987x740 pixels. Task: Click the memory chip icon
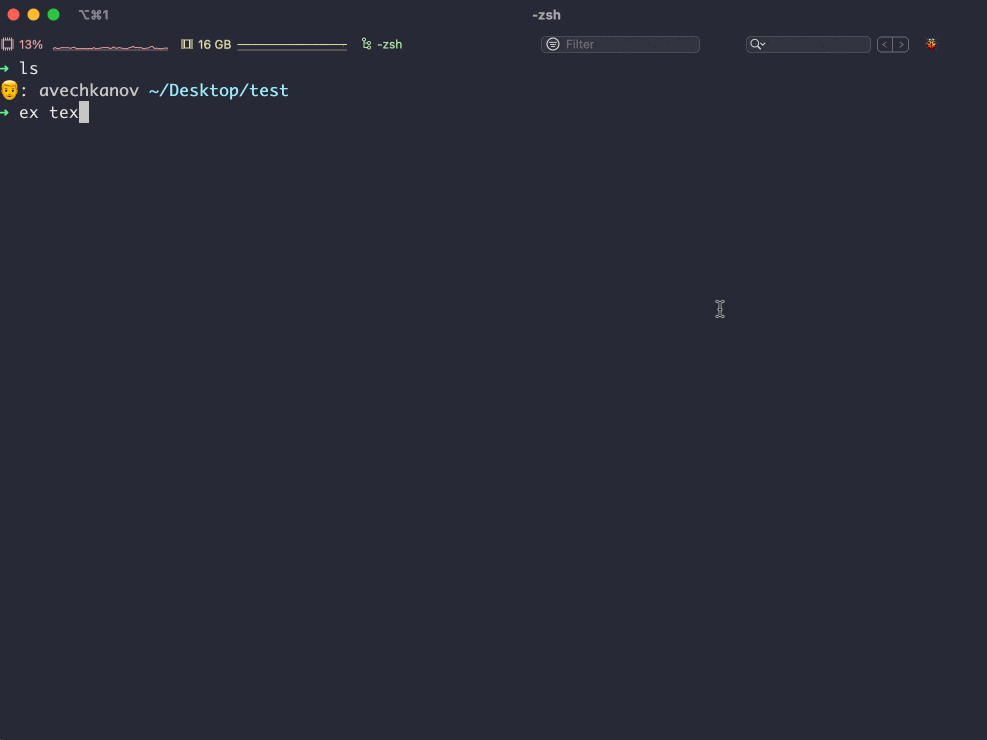[x=187, y=44]
